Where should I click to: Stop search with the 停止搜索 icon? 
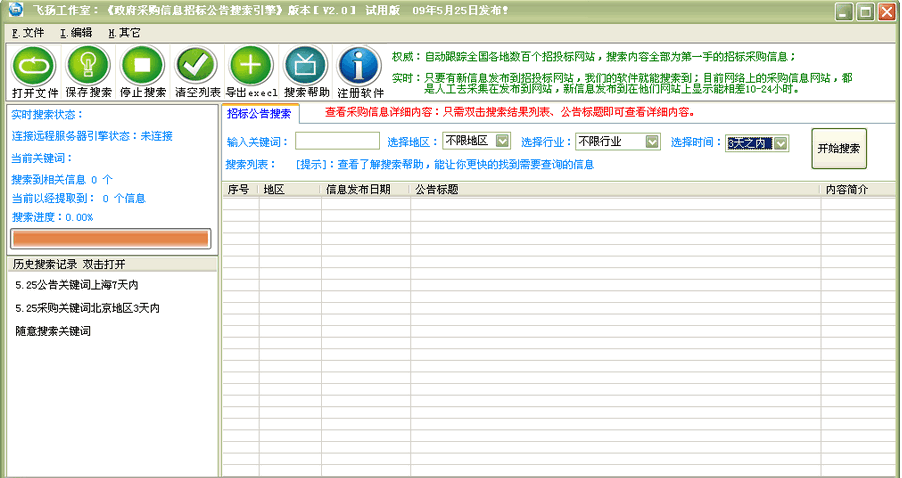pyautogui.click(x=142, y=66)
